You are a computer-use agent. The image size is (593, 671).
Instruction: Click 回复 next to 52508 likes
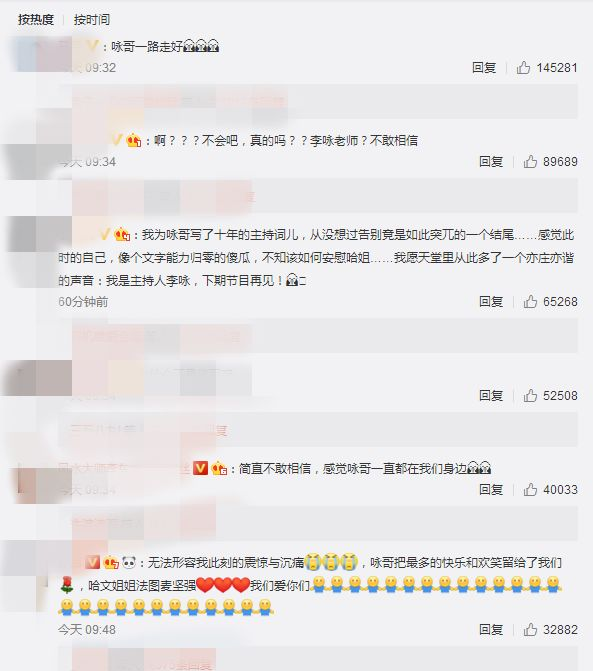click(491, 395)
